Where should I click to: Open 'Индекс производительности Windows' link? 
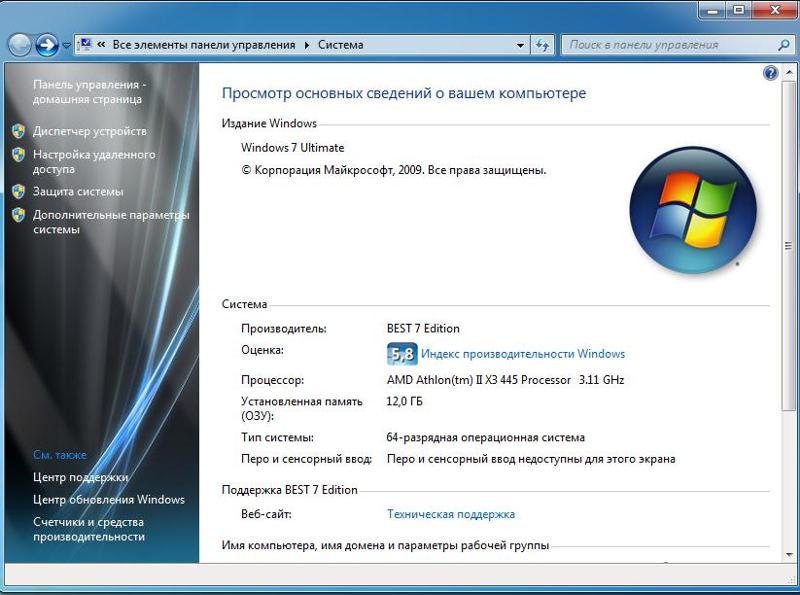pos(523,354)
